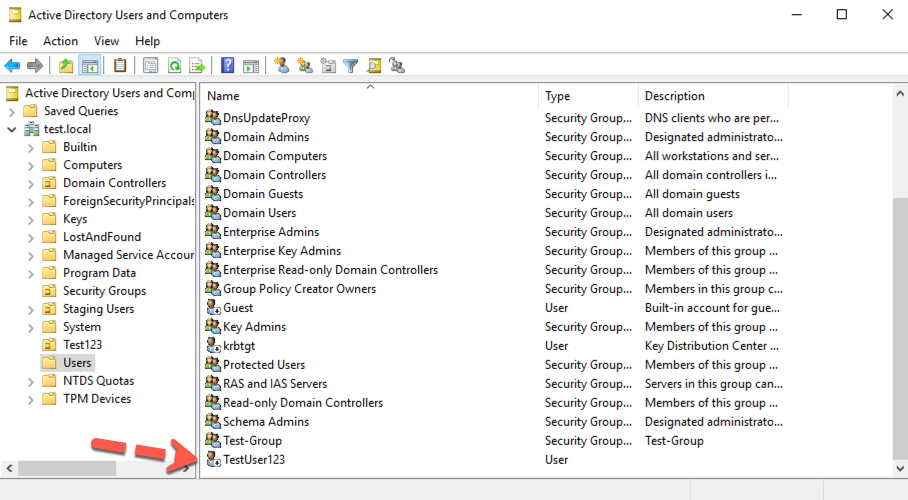Open the Action menu
The width and height of the screenshot is (908, 500).
pos(60,41)
